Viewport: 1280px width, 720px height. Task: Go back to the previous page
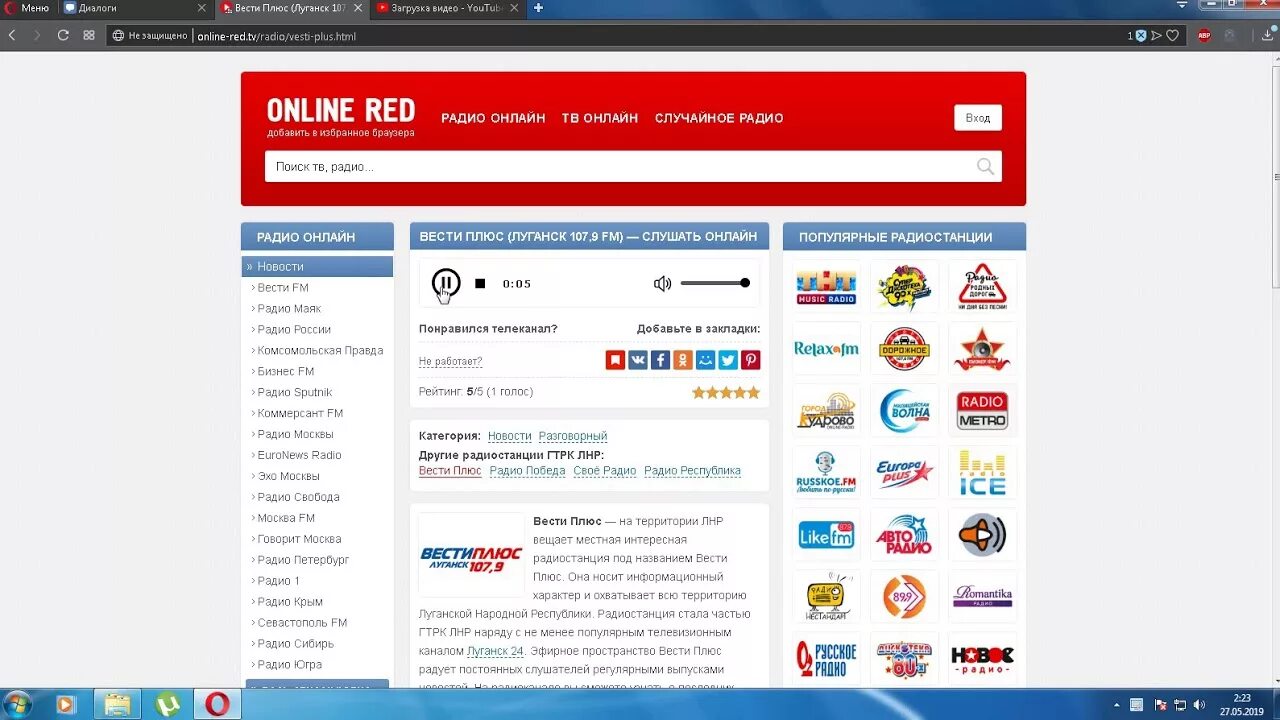pos(12,35)
